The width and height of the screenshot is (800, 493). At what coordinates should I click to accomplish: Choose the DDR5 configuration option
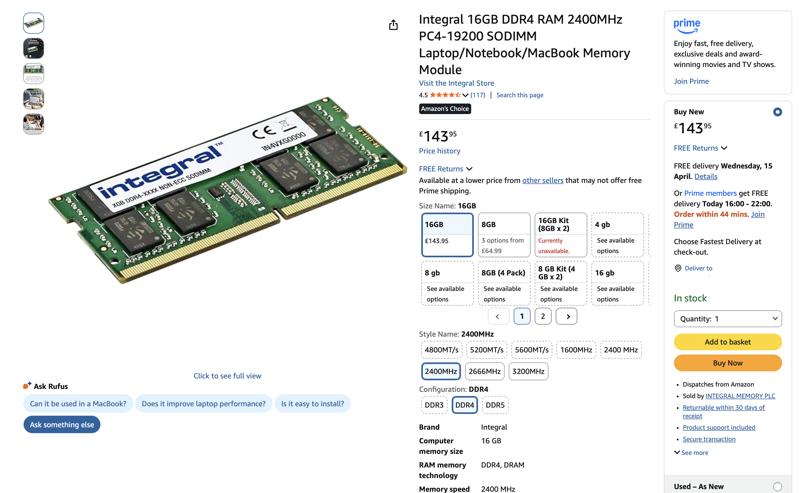pyautogui.click(x=495, y=405)
